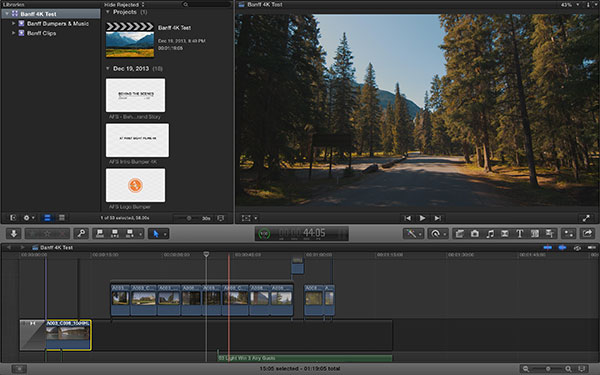
Task: Select the green Light Win audio clip
Action: (305, 358)
